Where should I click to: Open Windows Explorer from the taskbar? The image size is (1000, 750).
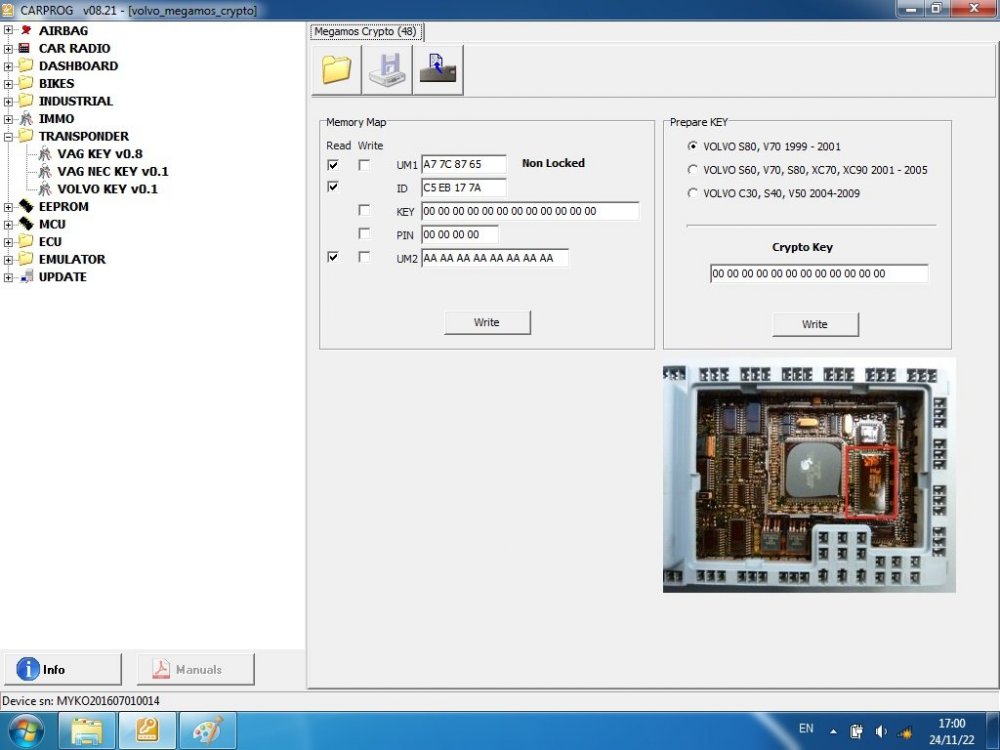[x=87, y=731]
